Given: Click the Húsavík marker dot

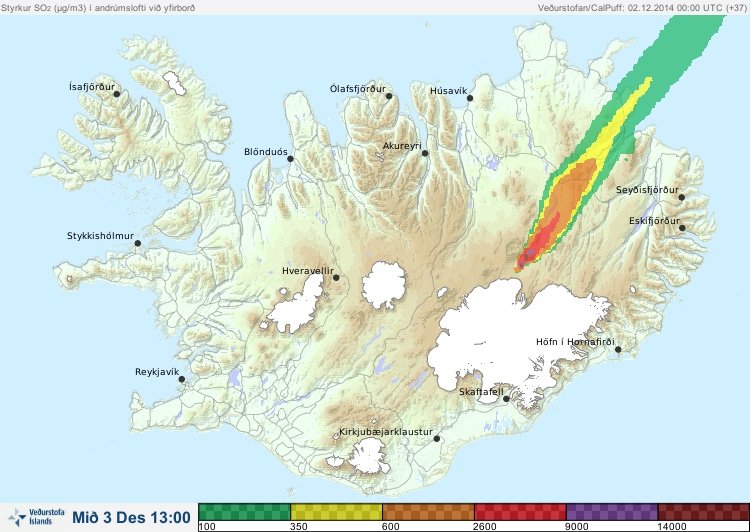Looking at the screenshot, I should [x=470, y=98].
